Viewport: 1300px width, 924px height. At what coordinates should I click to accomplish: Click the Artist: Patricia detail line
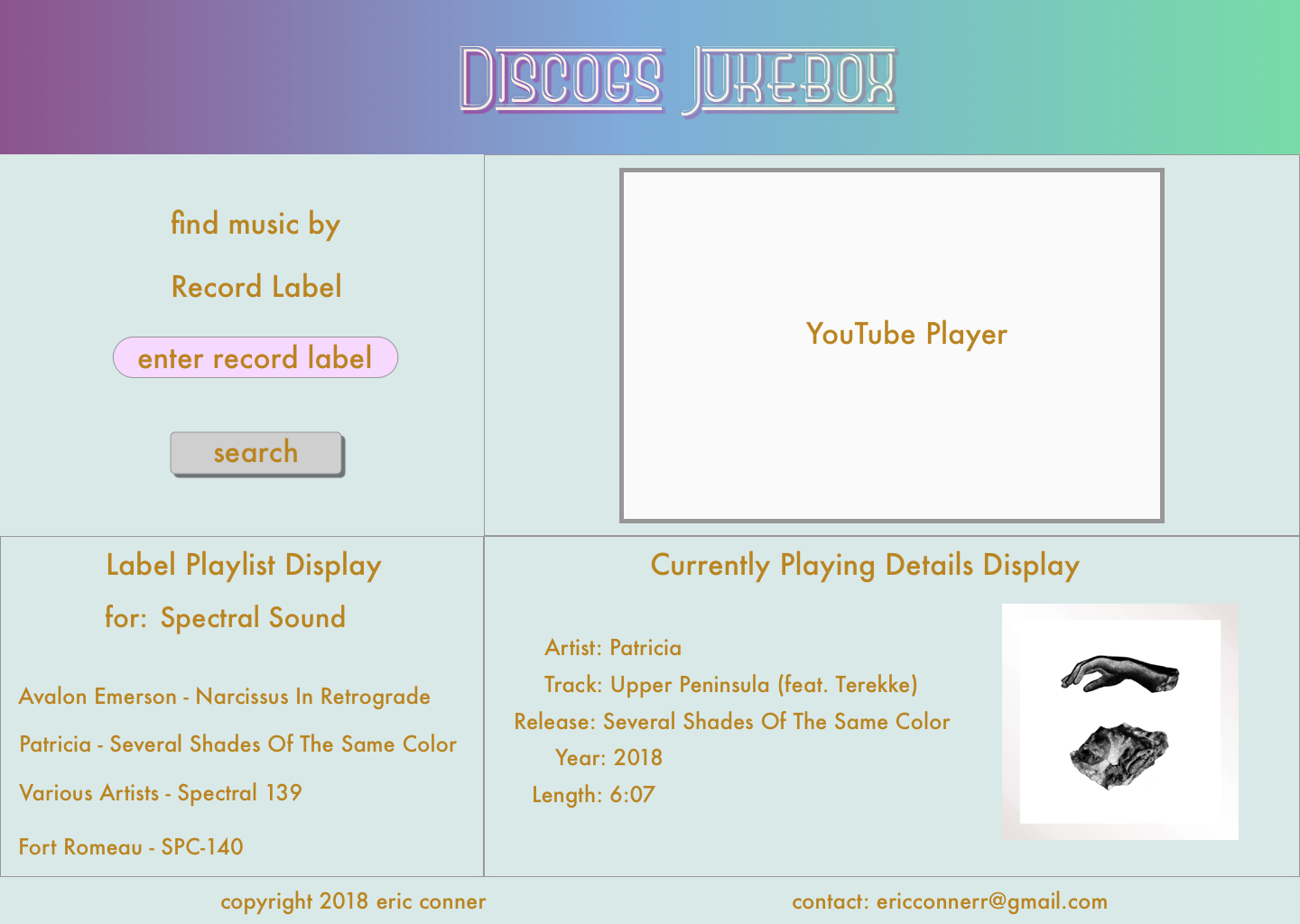click(613, 648)
